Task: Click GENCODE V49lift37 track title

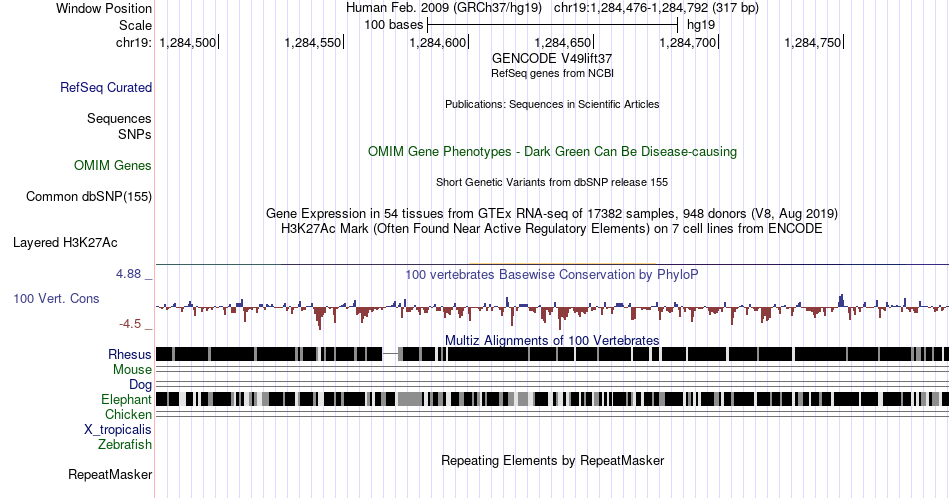Action: tap(552, 58)
